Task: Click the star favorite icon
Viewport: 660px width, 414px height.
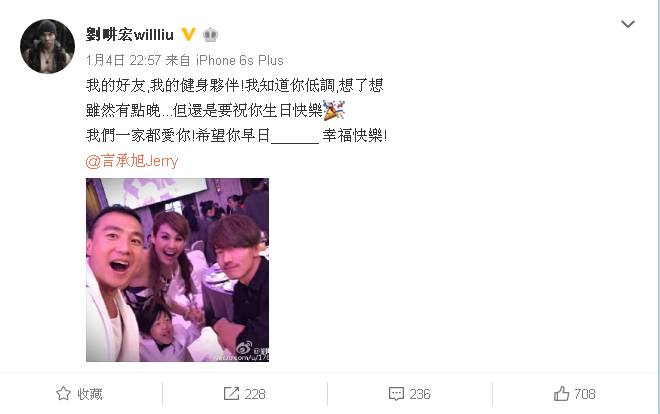Action: coord(63,394)
